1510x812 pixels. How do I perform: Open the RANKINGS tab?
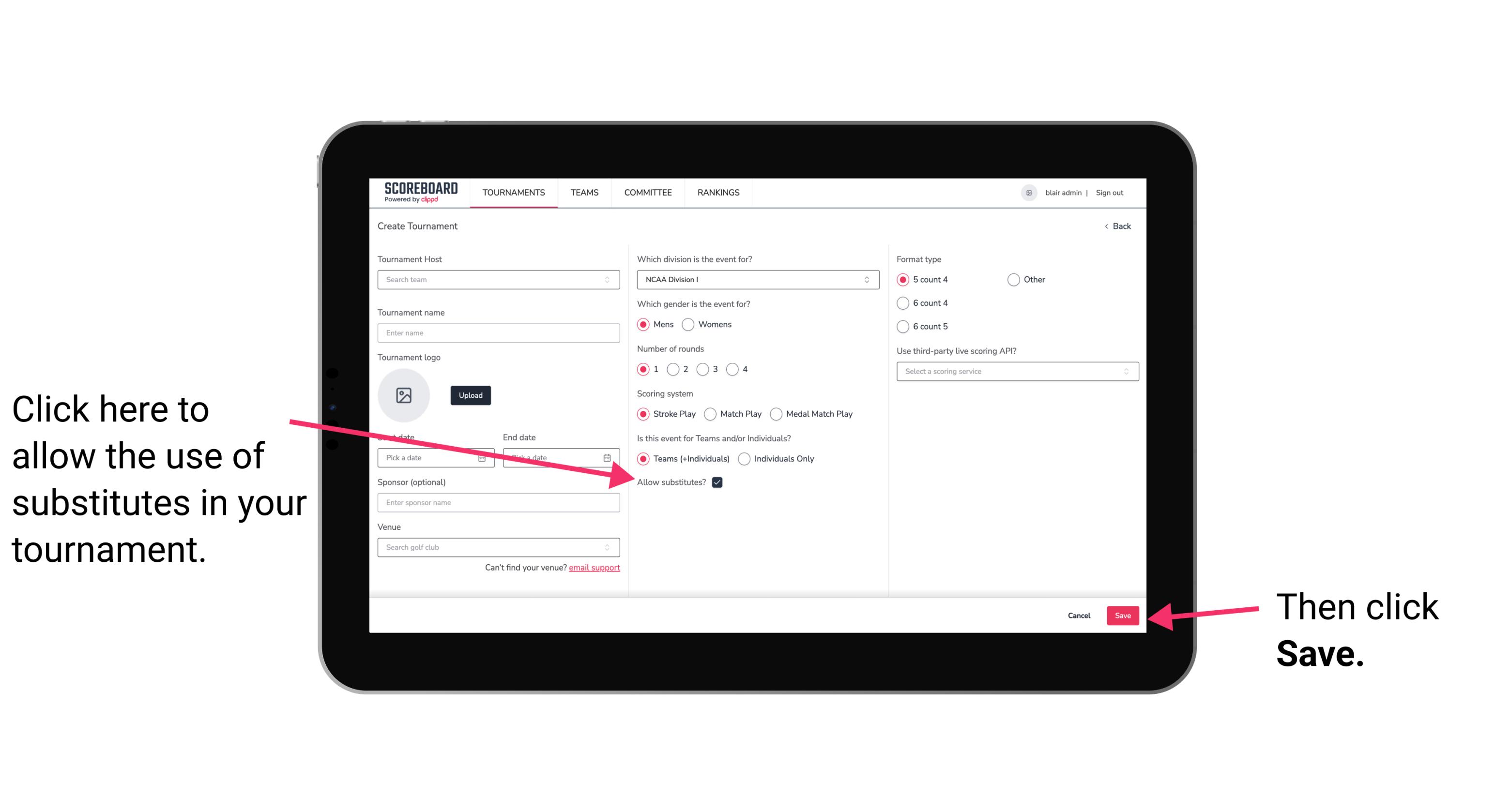click(720, 192)
